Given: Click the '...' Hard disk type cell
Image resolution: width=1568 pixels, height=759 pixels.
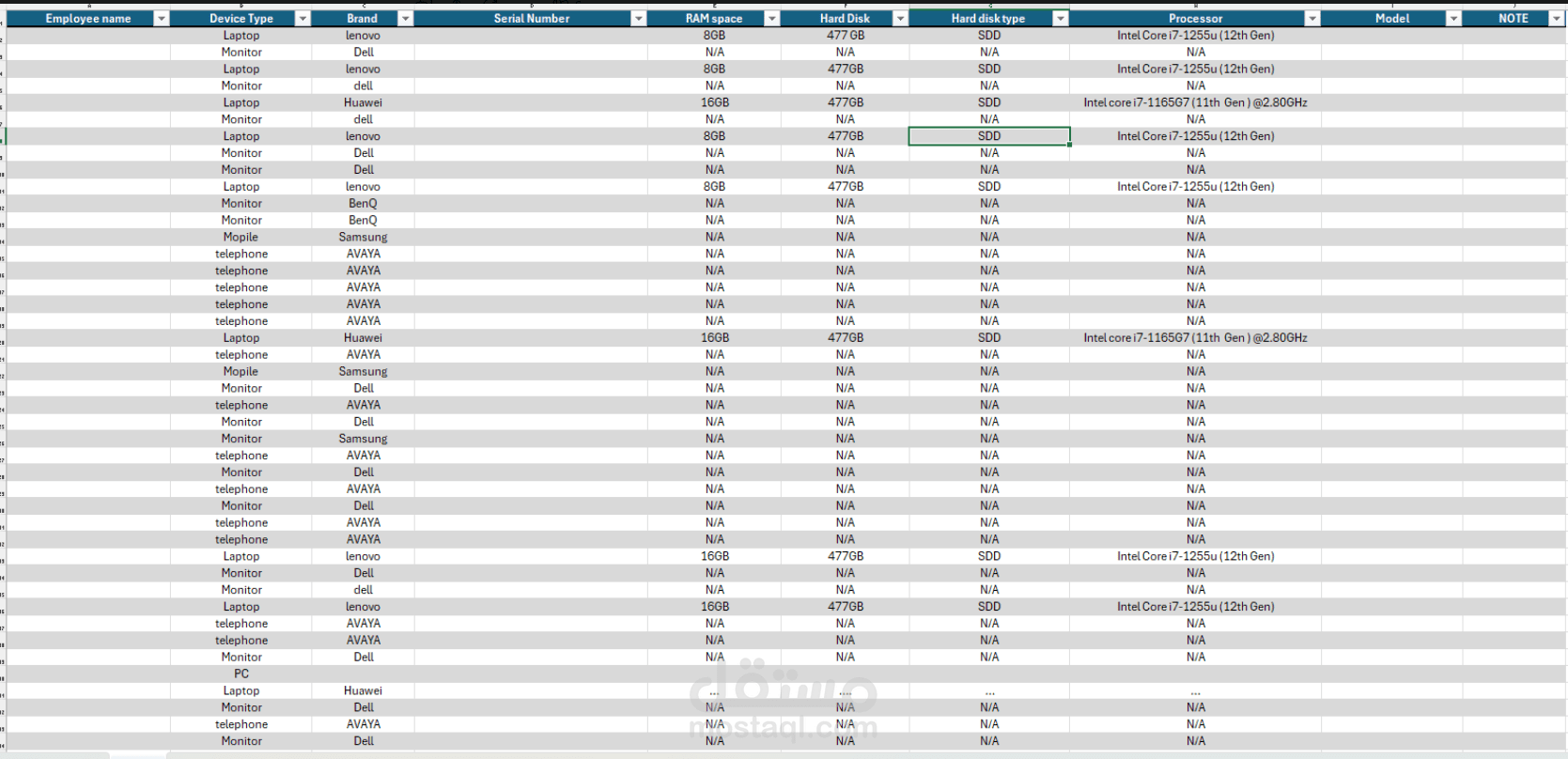Looking at the screenshot, I should coord(989,691).
